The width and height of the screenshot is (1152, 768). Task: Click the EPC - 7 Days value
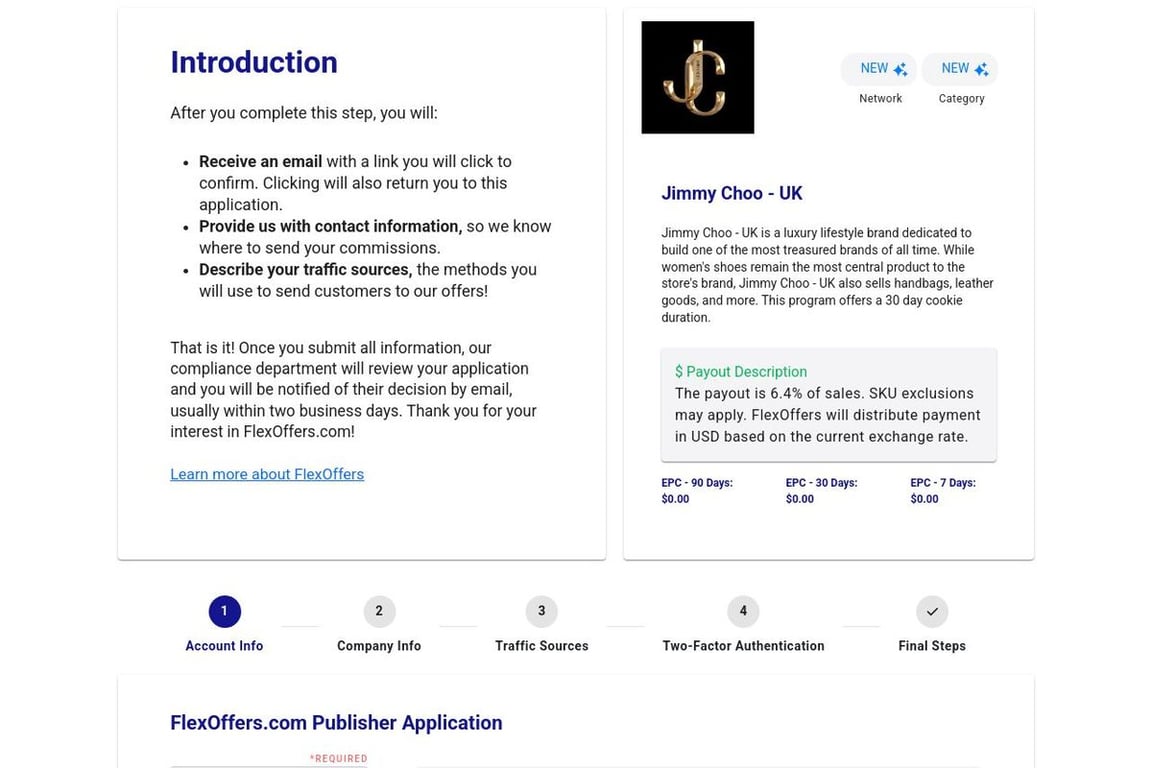(924, 499)
